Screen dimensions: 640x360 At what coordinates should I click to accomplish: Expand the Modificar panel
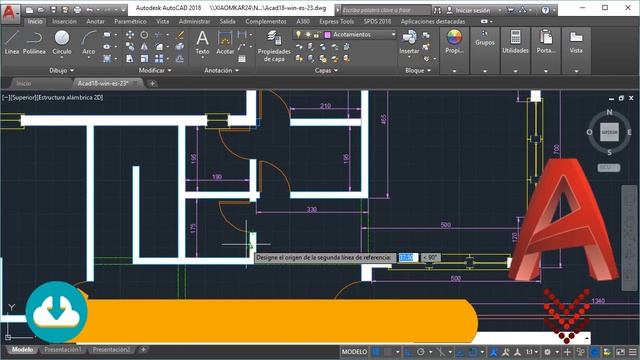155,70
